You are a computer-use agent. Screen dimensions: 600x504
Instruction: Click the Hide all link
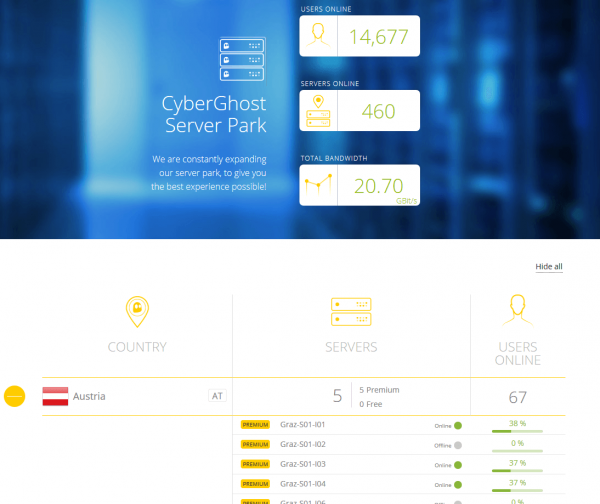[549, 266]
